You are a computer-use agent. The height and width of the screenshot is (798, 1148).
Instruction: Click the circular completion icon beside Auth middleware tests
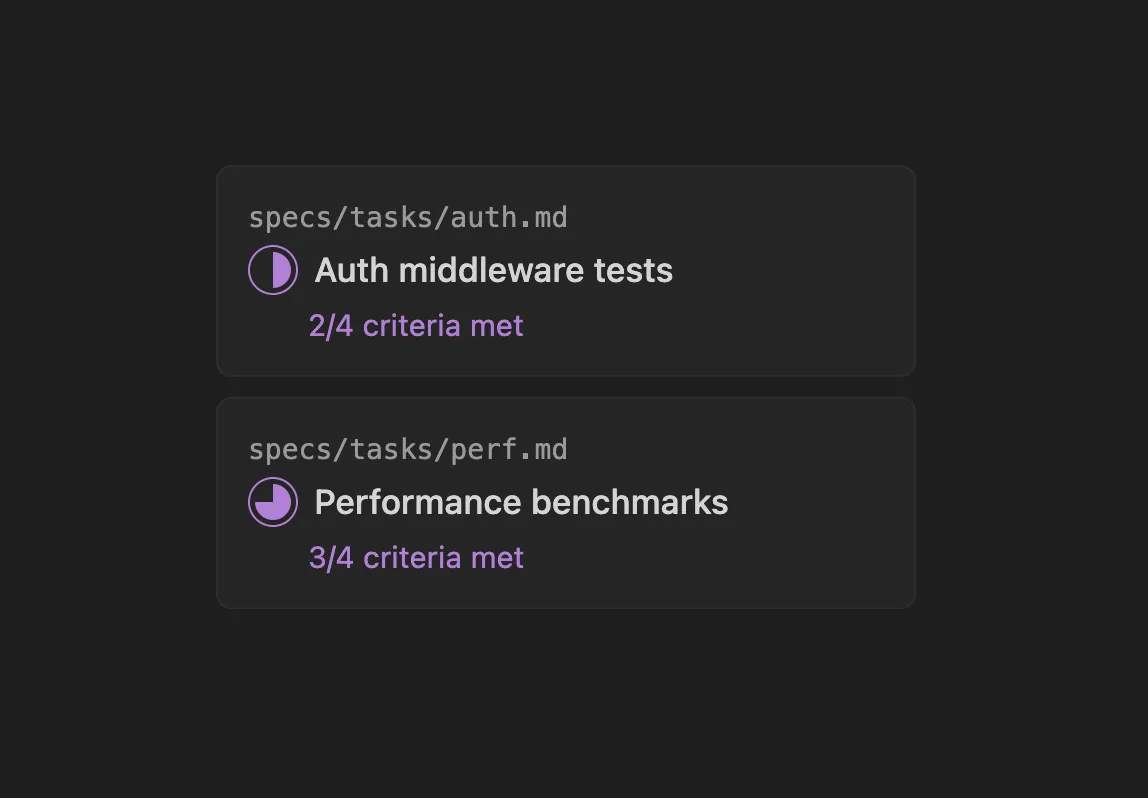coord(272,270)
